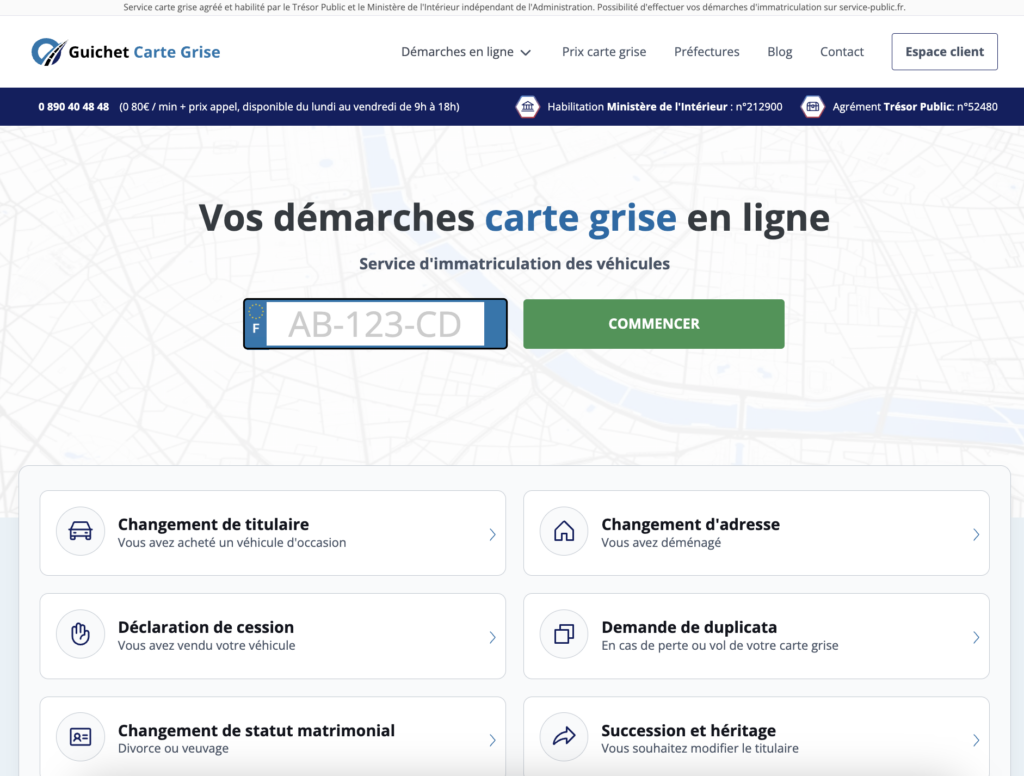
Task: Open the Blog section
Action: [779, 51]
